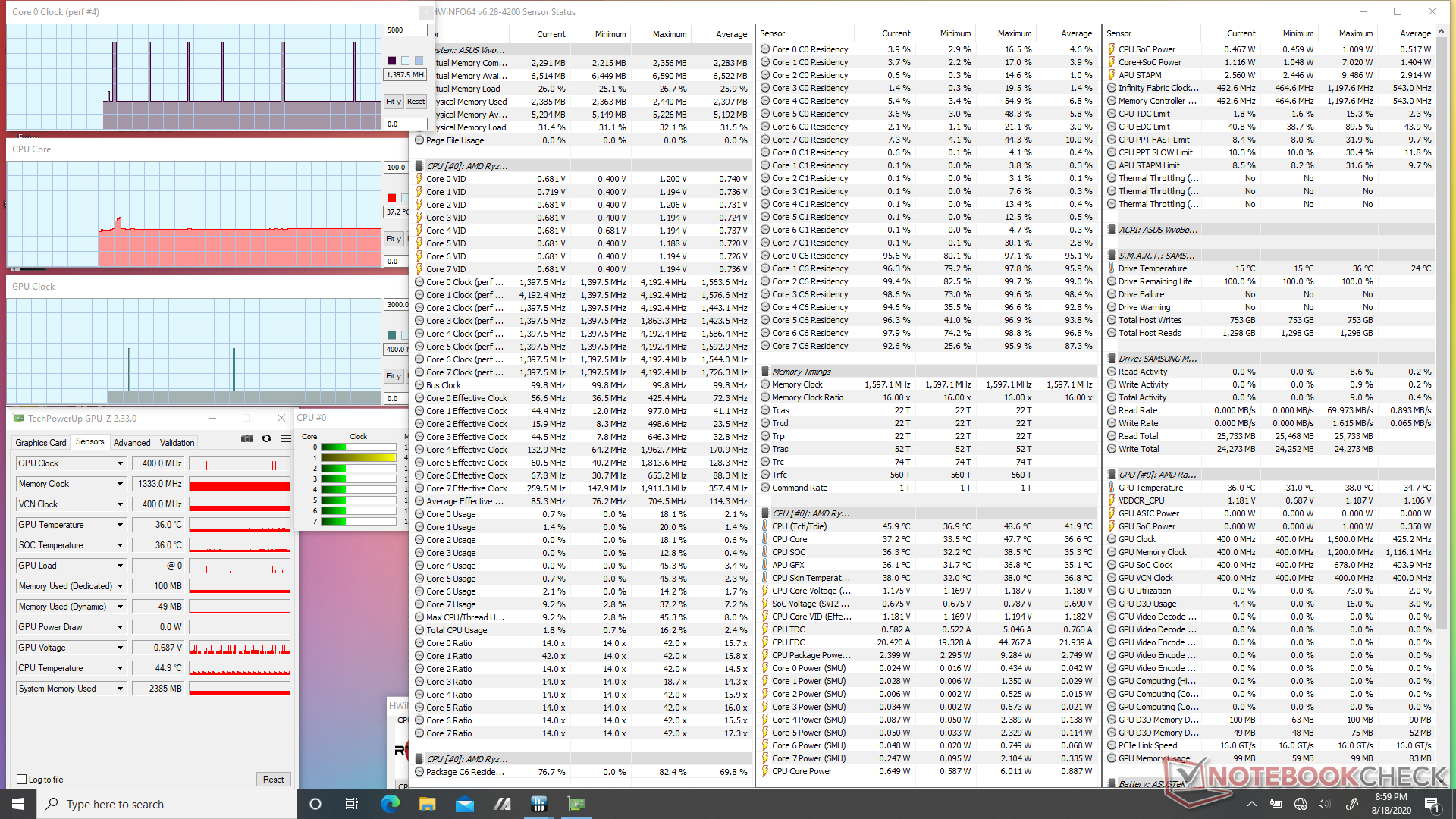Screen dimensions: 1456x819
Task: Take a GPU-Z screenshot with the camera icon
Action: coord(247,438)
